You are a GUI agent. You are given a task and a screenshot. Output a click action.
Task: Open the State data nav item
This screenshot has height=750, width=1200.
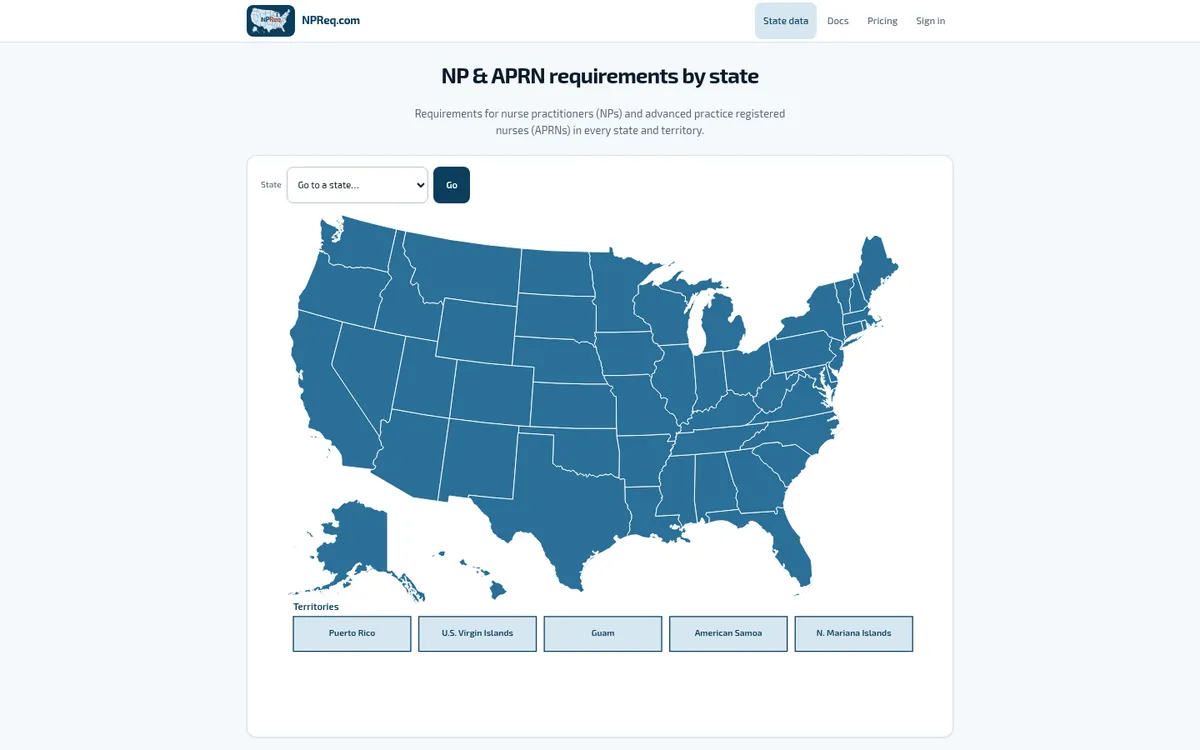(786, 21)
